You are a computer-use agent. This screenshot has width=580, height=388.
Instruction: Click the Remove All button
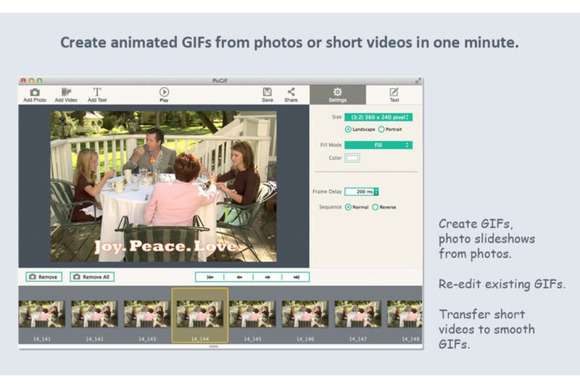pyautogui.click(x=92, y=277)
